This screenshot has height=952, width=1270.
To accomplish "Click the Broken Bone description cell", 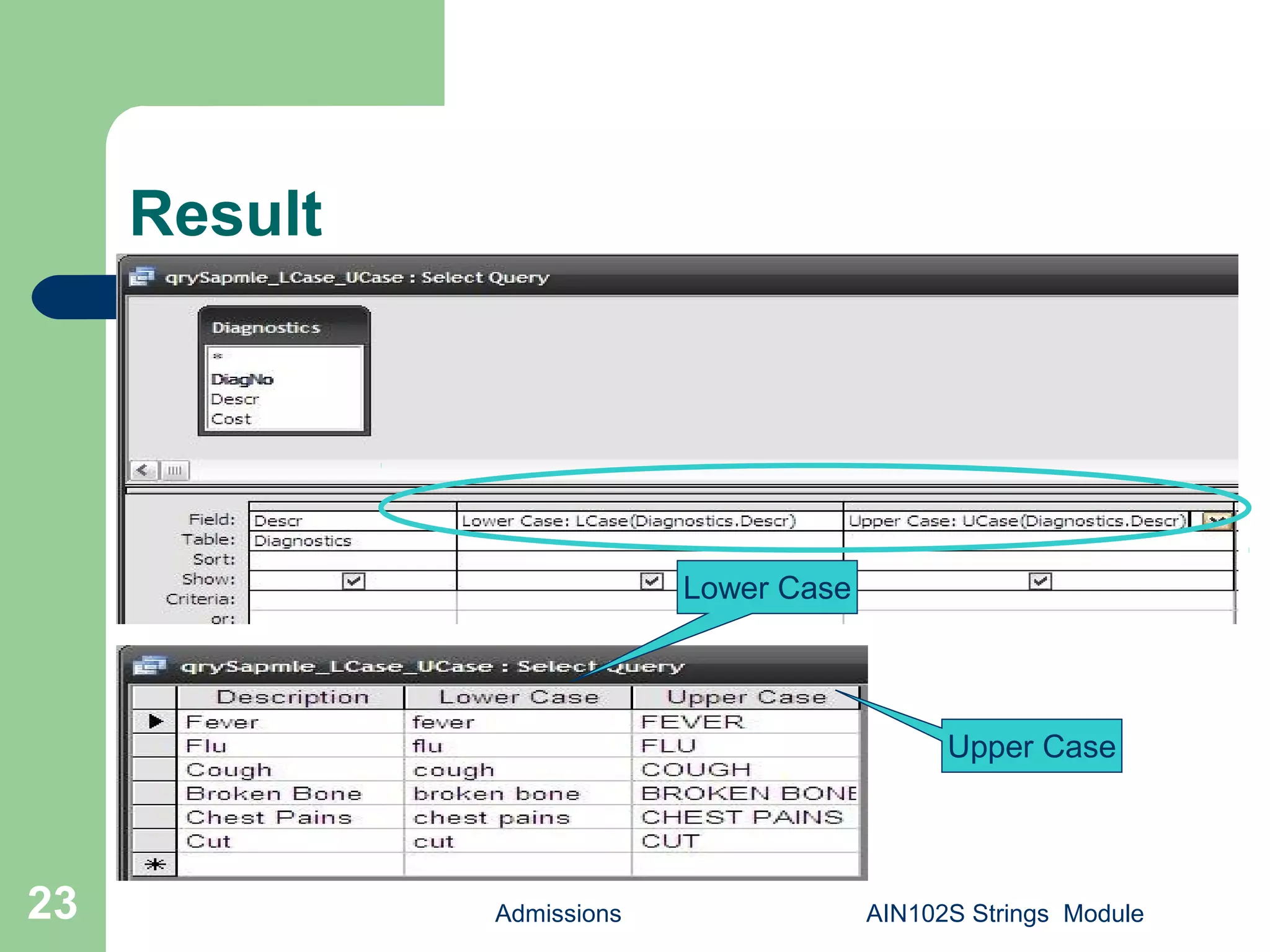I will (x=274, y=794).
